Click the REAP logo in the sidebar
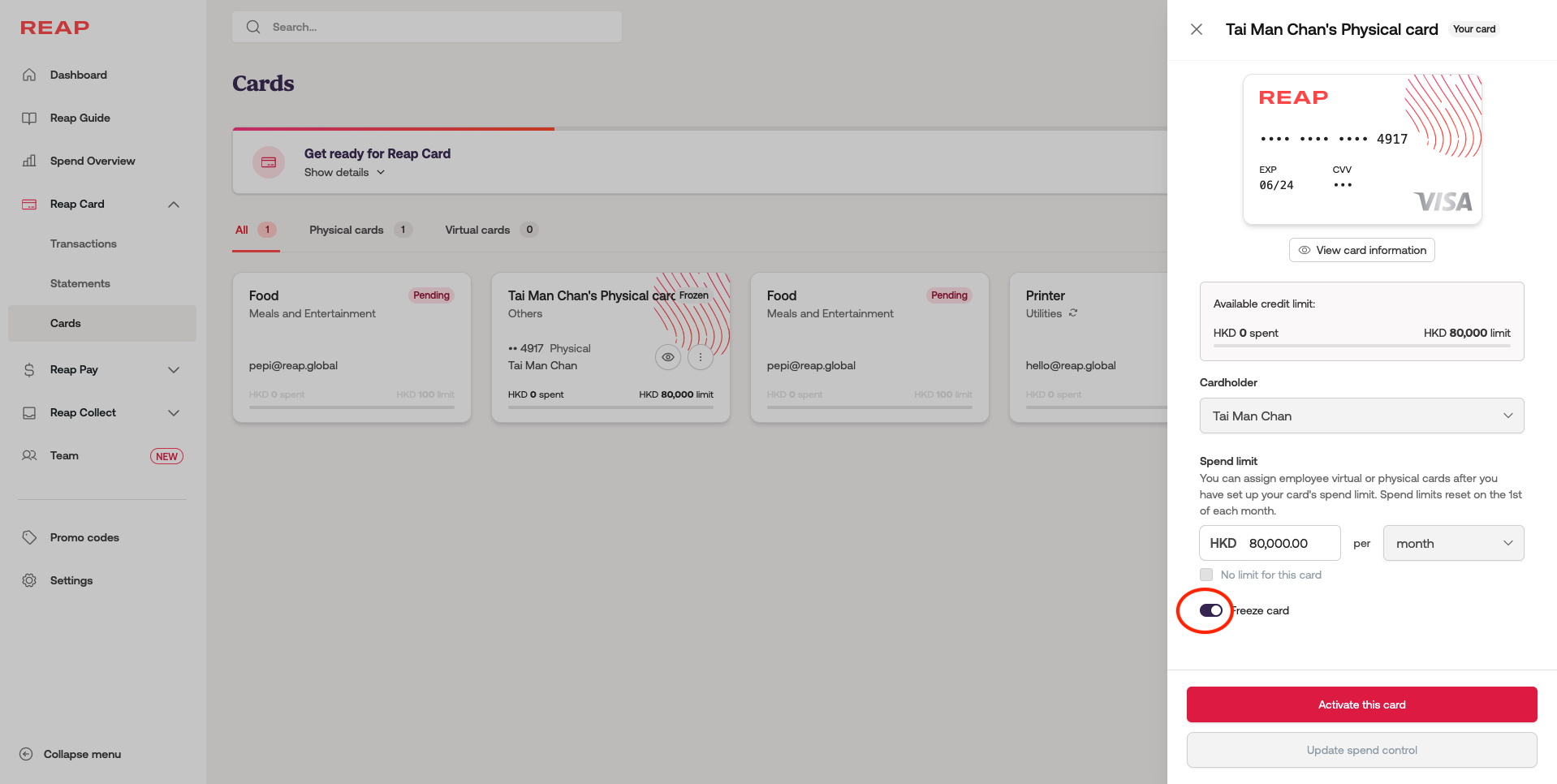Screen dimensions: 1557x784 pyautogui.click(x=55, y=28)
